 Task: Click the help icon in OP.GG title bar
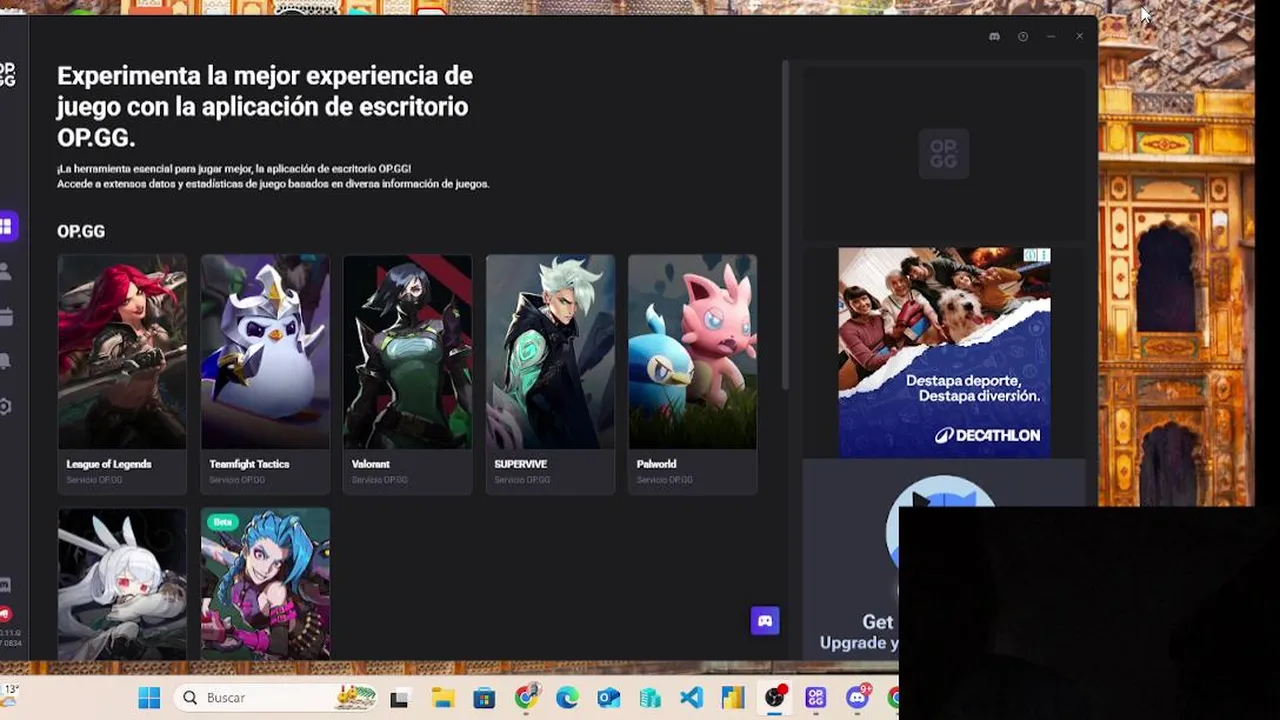pyautogui.click(x=1023, y=37)
